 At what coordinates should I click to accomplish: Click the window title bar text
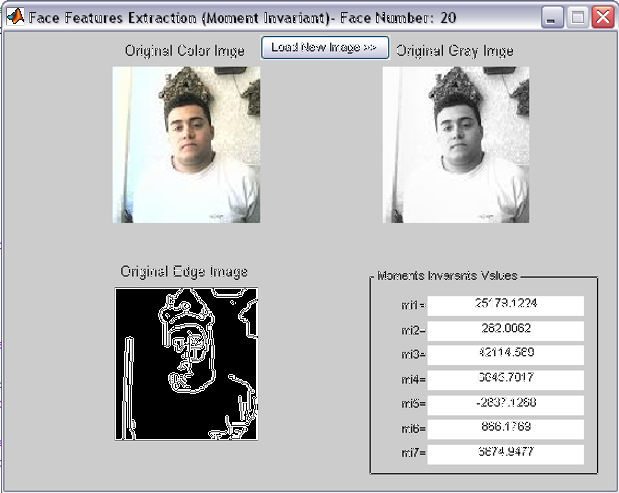(x=242, y=18)
